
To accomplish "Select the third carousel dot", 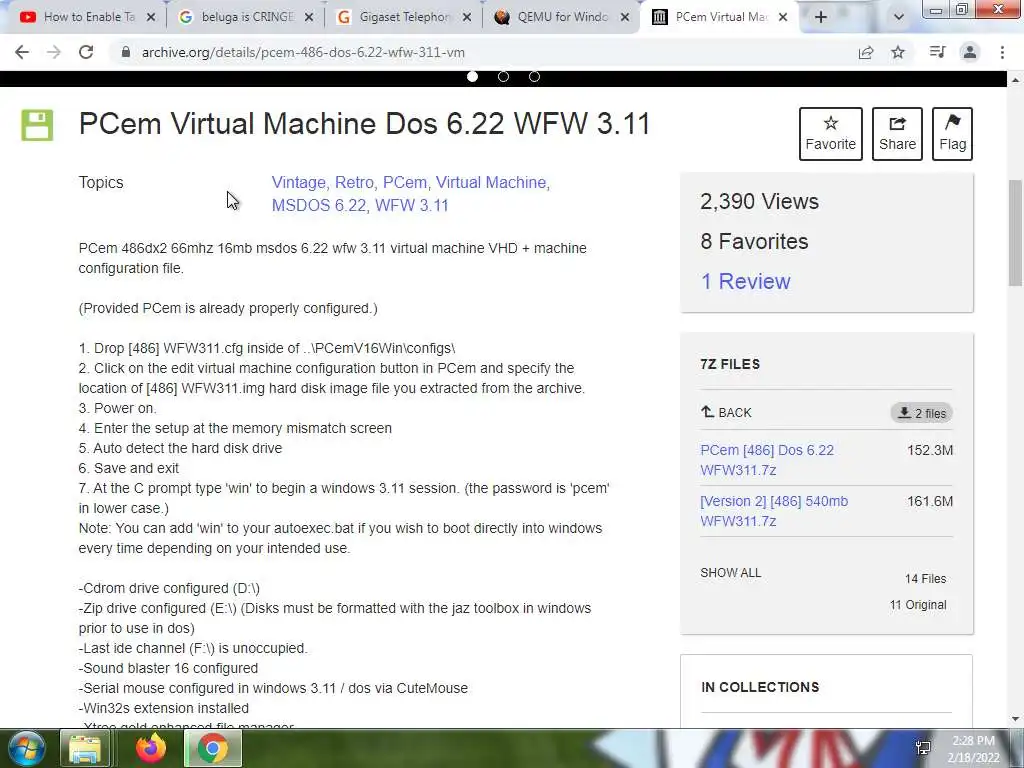I will coord(534,77).
